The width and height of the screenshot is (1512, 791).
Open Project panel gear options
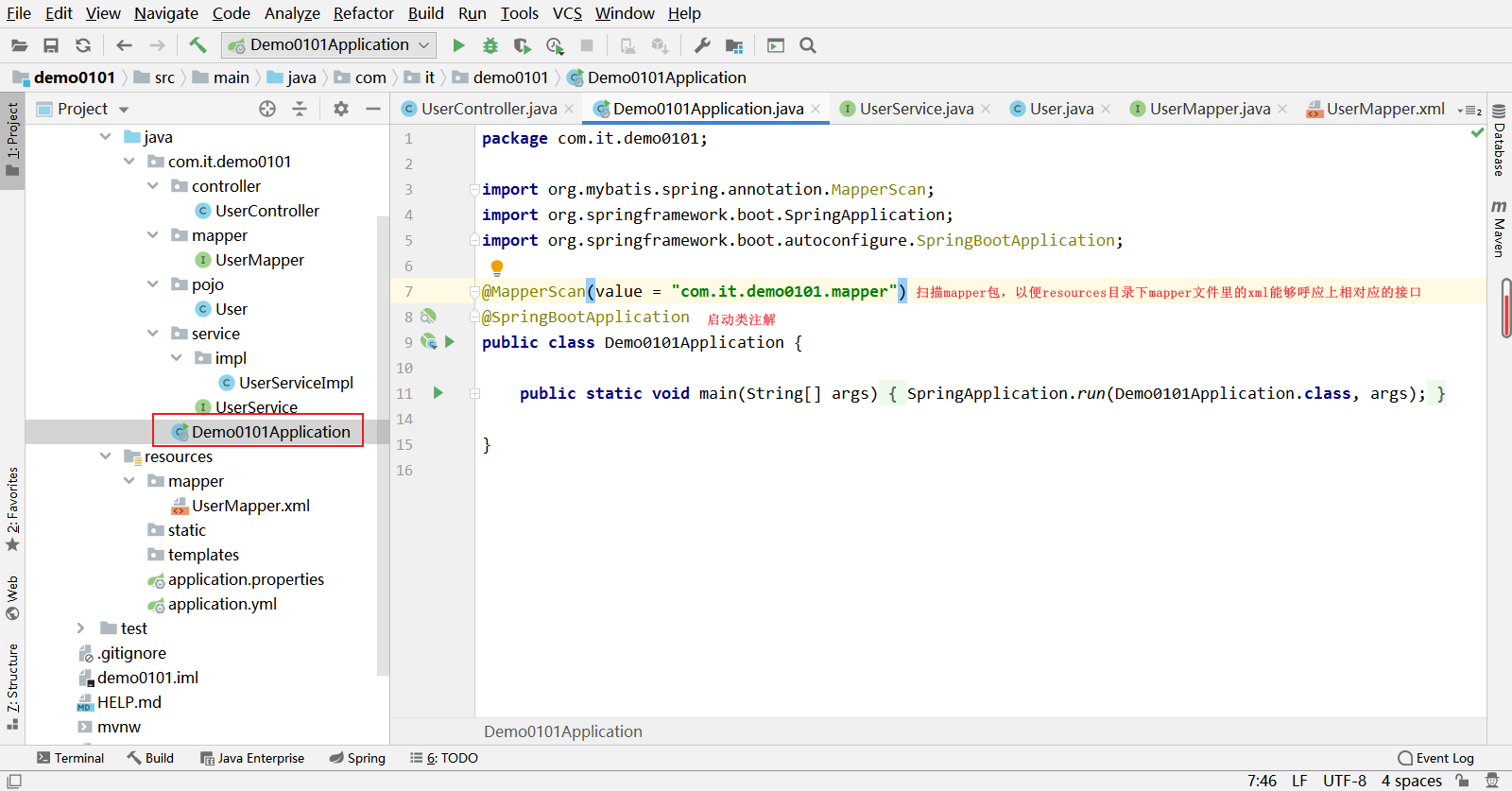click(341, 109)
